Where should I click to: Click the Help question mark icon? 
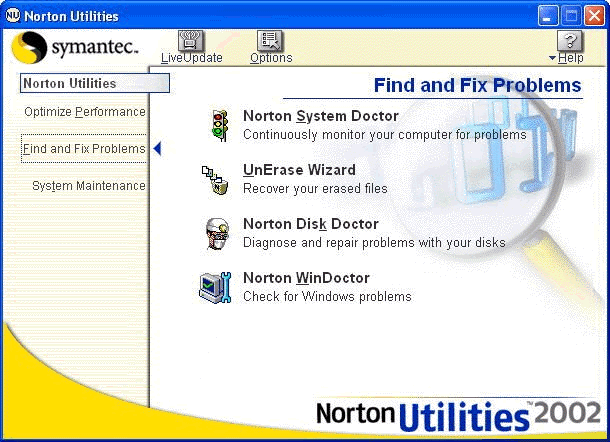click(570, 40)
